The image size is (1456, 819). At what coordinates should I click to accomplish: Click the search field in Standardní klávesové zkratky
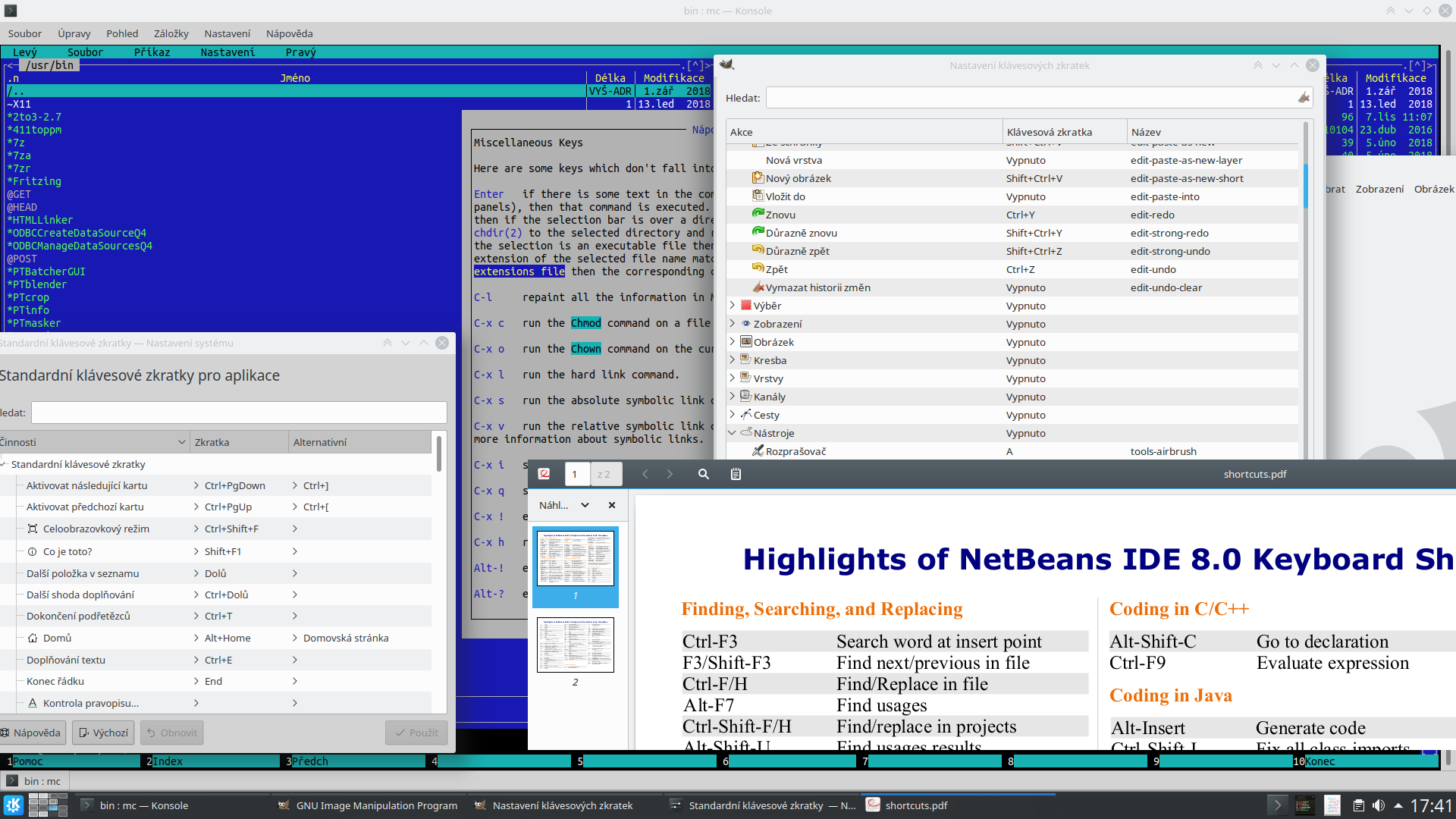[239, 413]
